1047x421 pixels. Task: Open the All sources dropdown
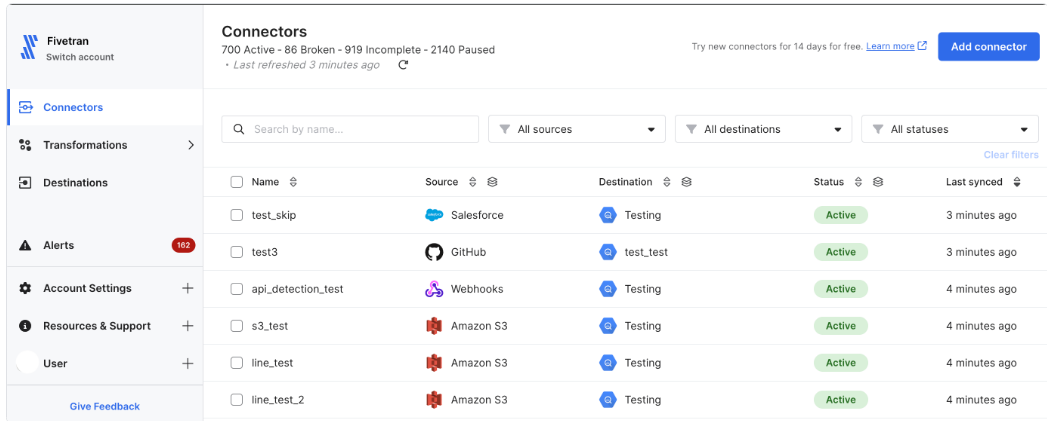pos(577,129)
